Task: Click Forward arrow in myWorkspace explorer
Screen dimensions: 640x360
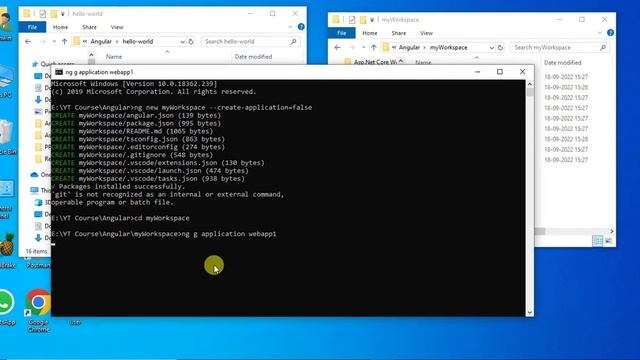Action: [x=351, y=47]
